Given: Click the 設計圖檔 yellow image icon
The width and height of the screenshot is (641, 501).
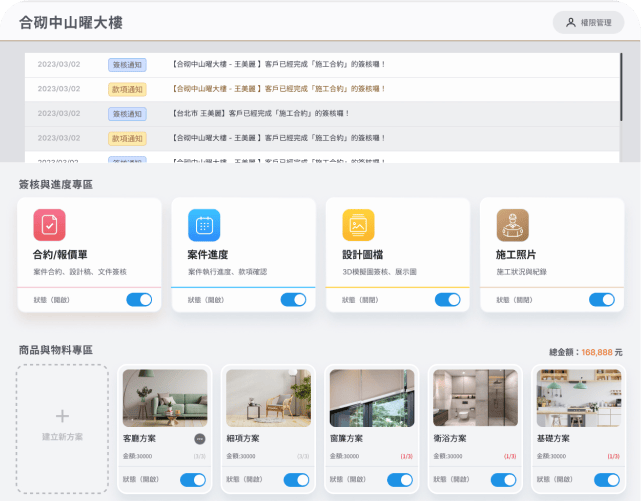Looking at the screenshot, I should [x=357, y=224].
